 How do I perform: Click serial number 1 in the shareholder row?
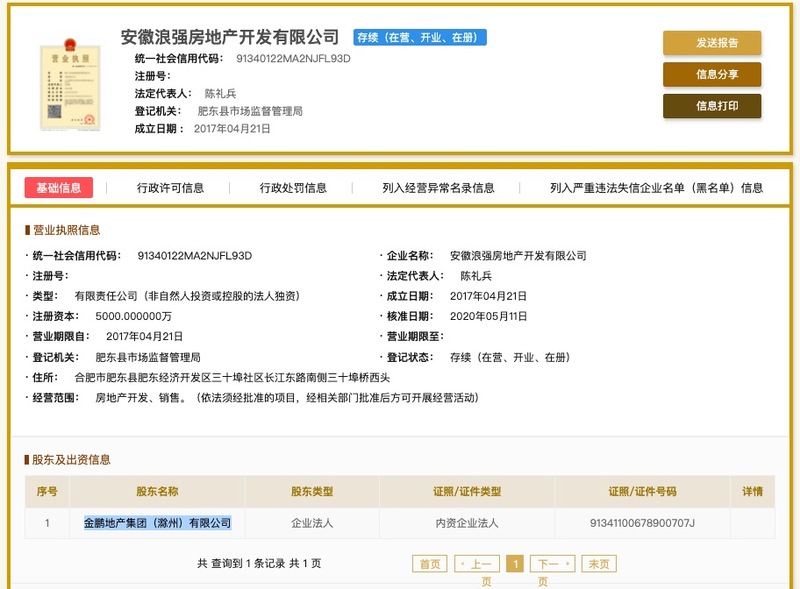tap(47, 523)
